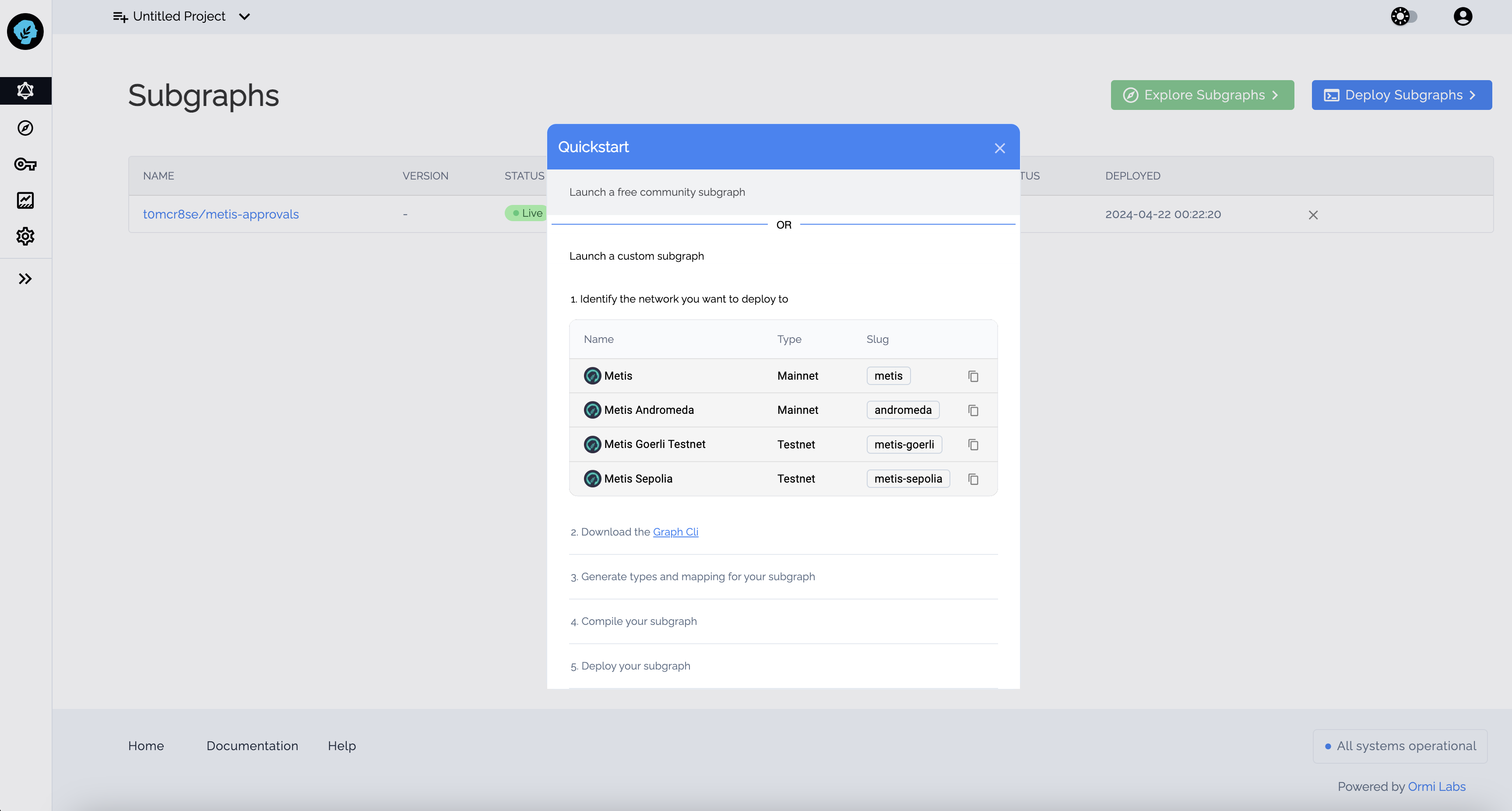Open the Graph Cli link

click(675, 532)
